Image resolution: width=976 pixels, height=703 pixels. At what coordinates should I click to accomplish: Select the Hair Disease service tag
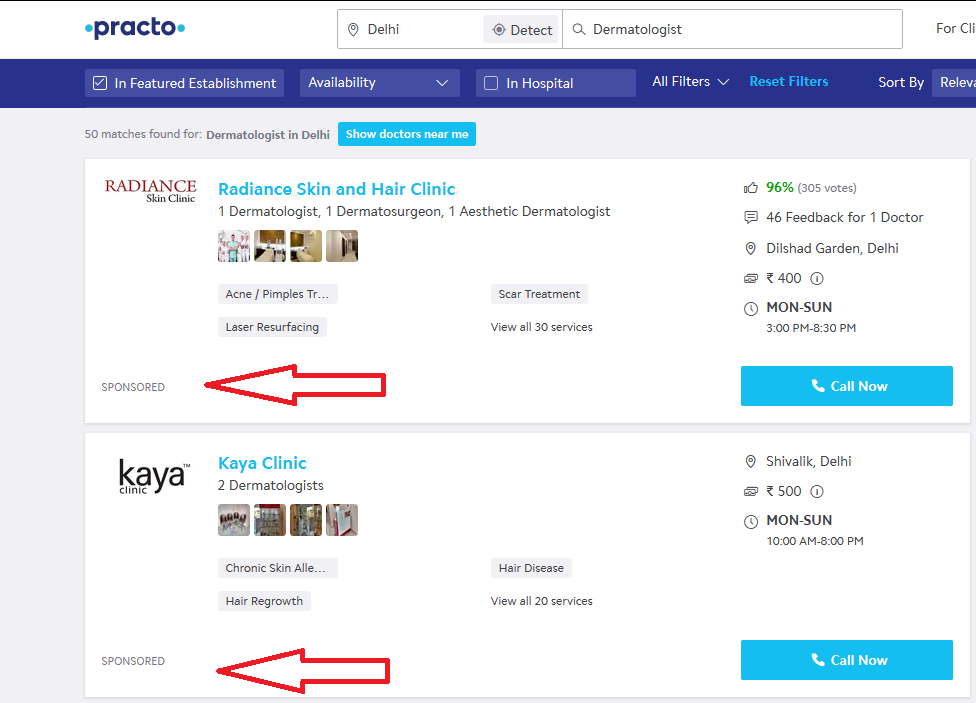[531, 568]
